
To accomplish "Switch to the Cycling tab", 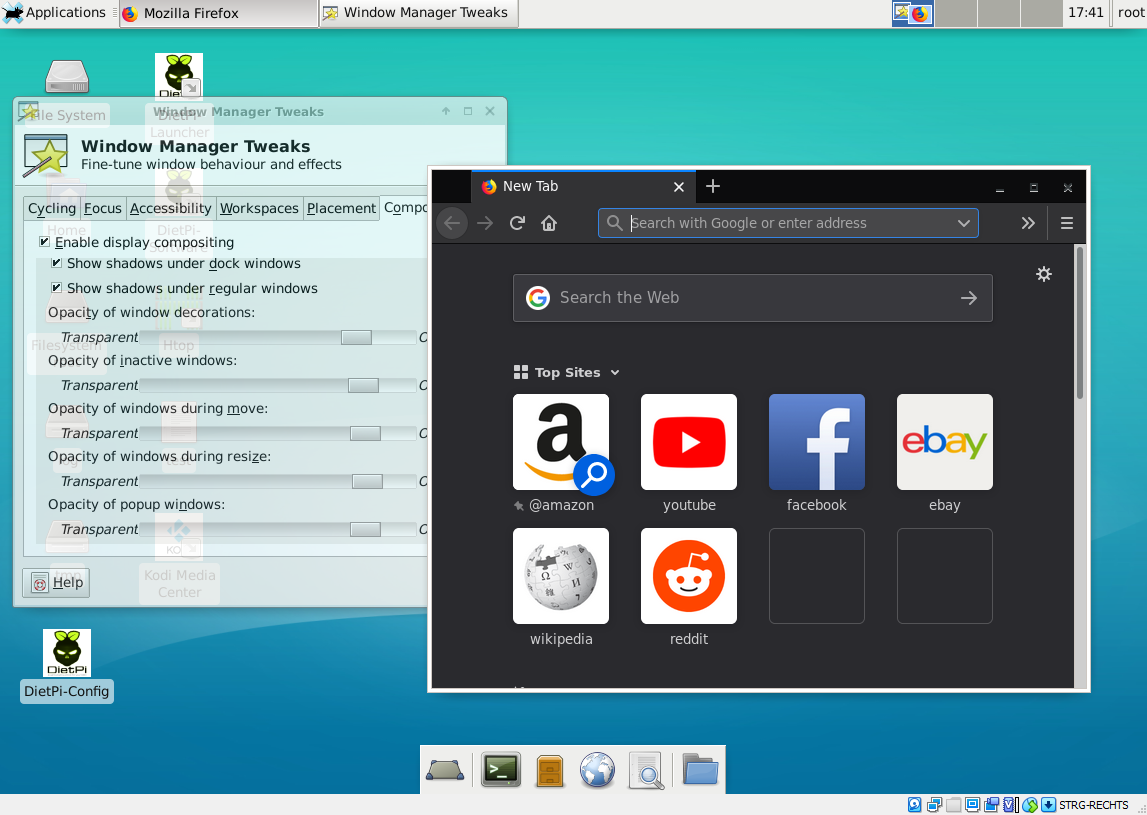I will (51, 209).
